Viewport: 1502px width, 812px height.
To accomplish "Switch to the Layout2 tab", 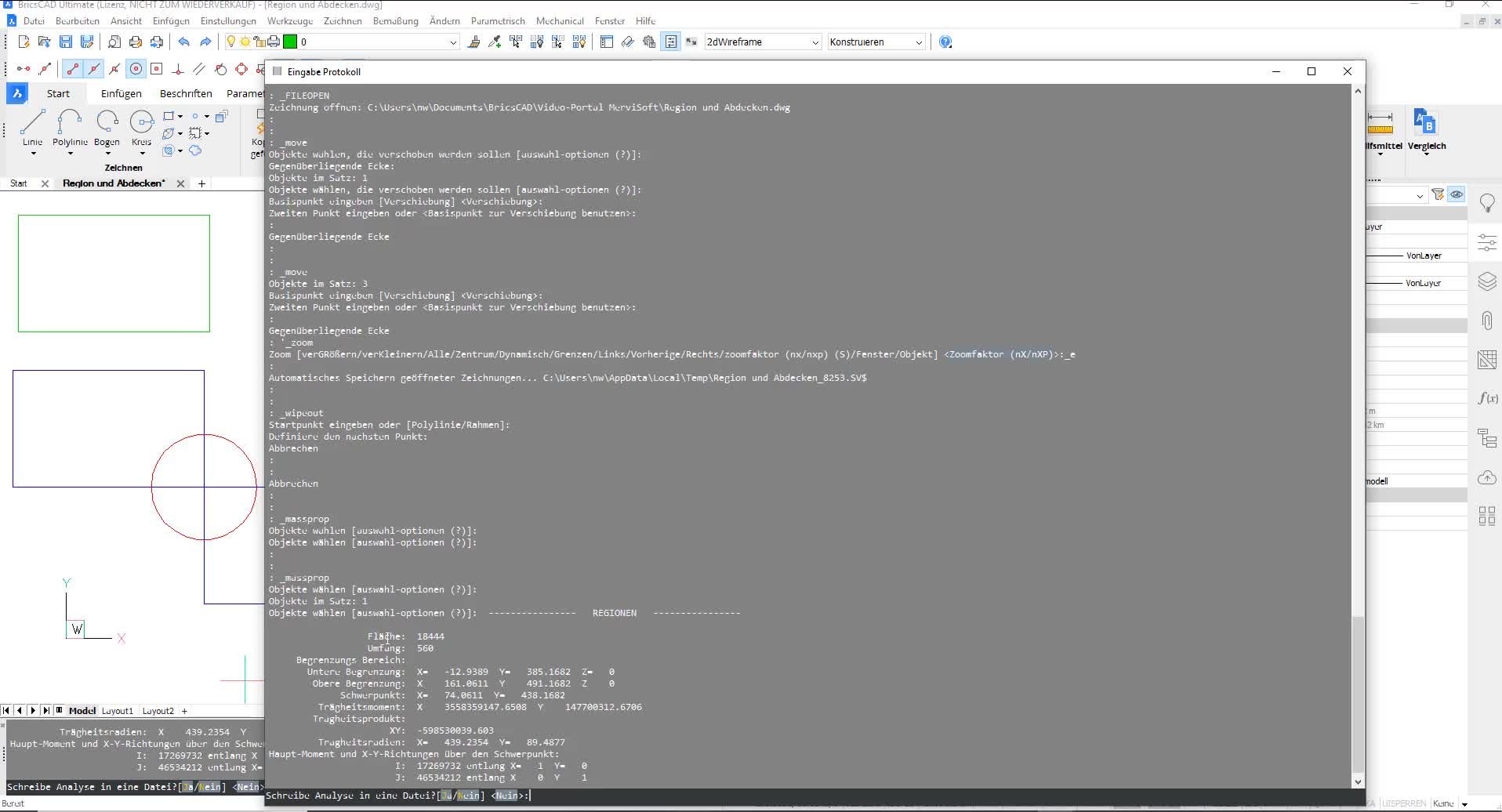I will click(158, 711).
